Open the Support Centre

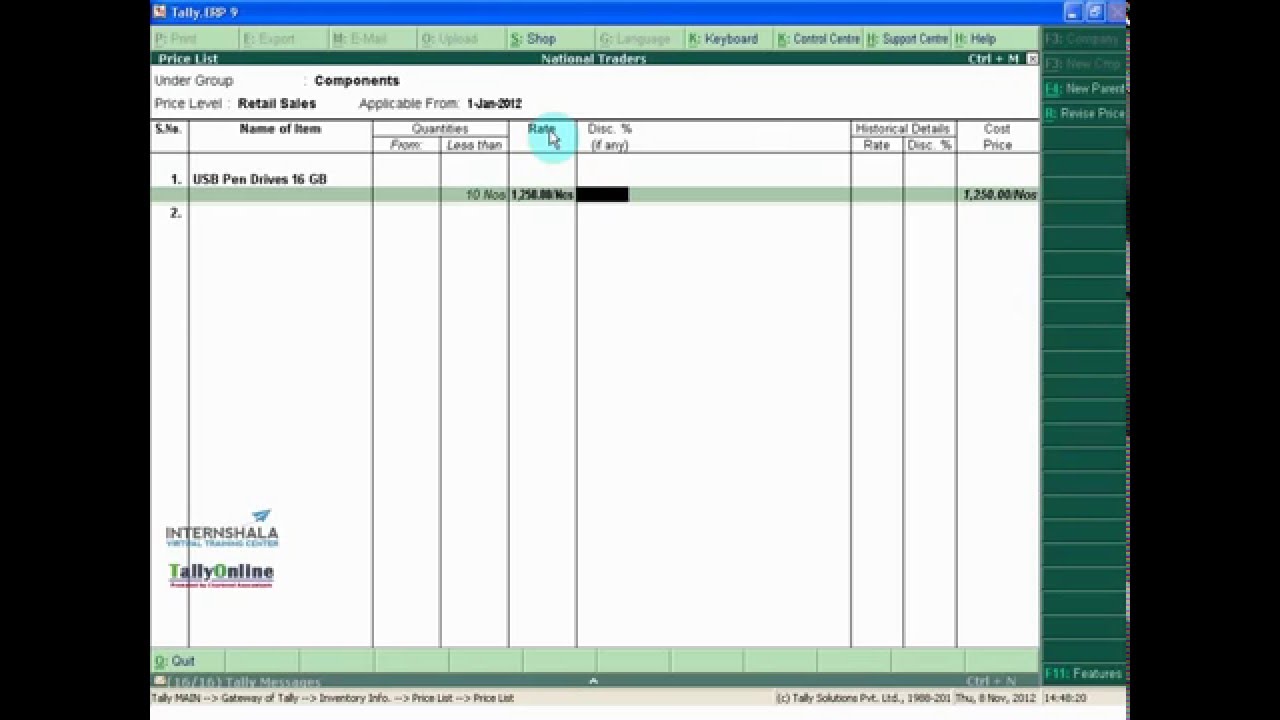point(907,39)
